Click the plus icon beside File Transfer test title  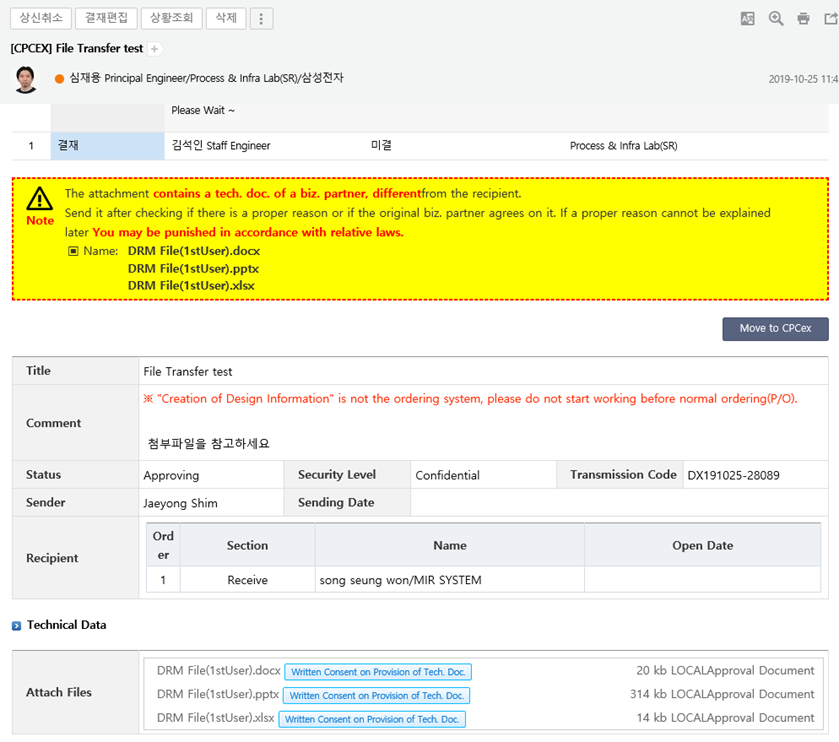pyautogui.click(x=155, y=49)
